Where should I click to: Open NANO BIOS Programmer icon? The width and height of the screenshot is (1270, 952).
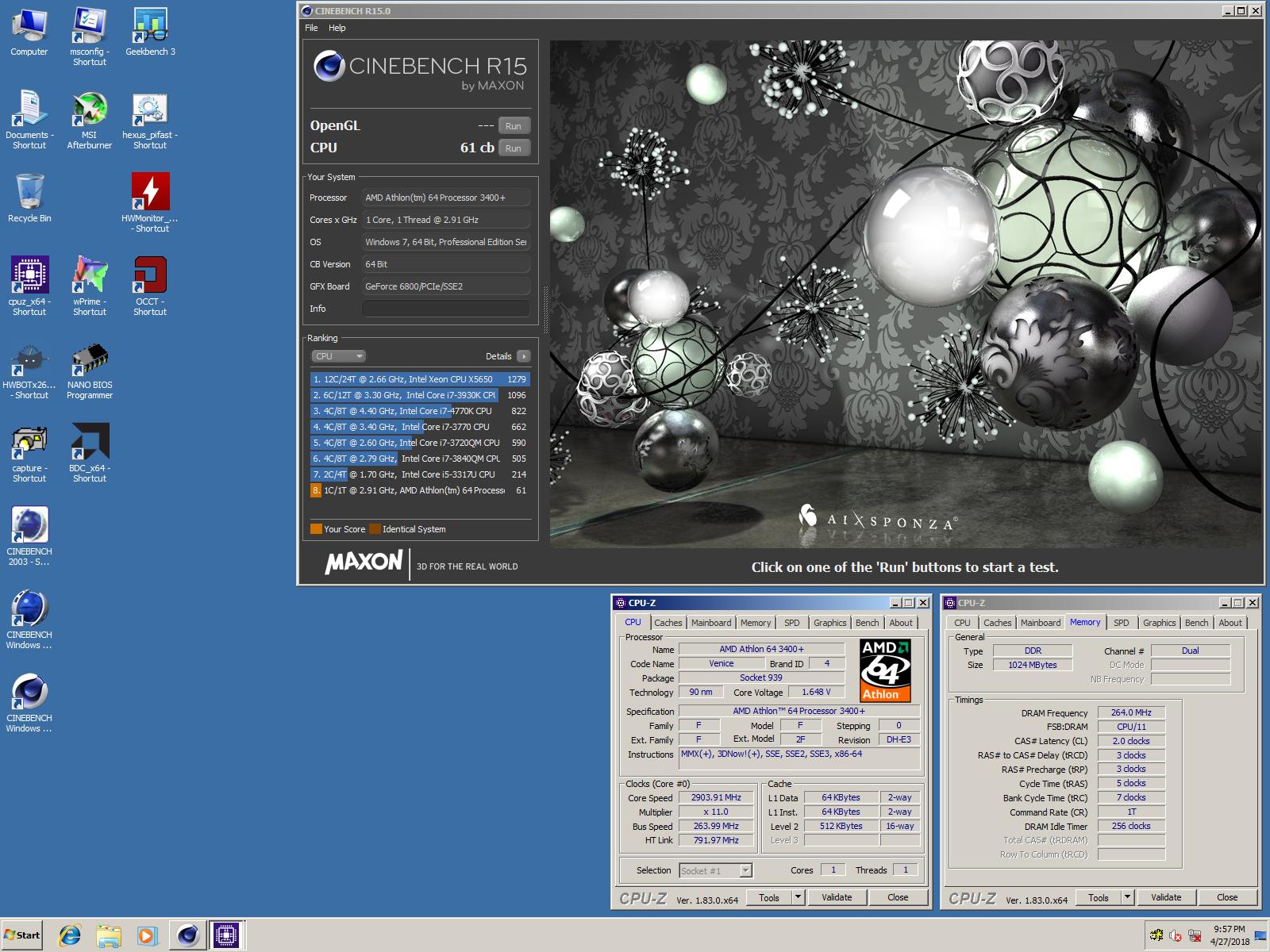90,370
